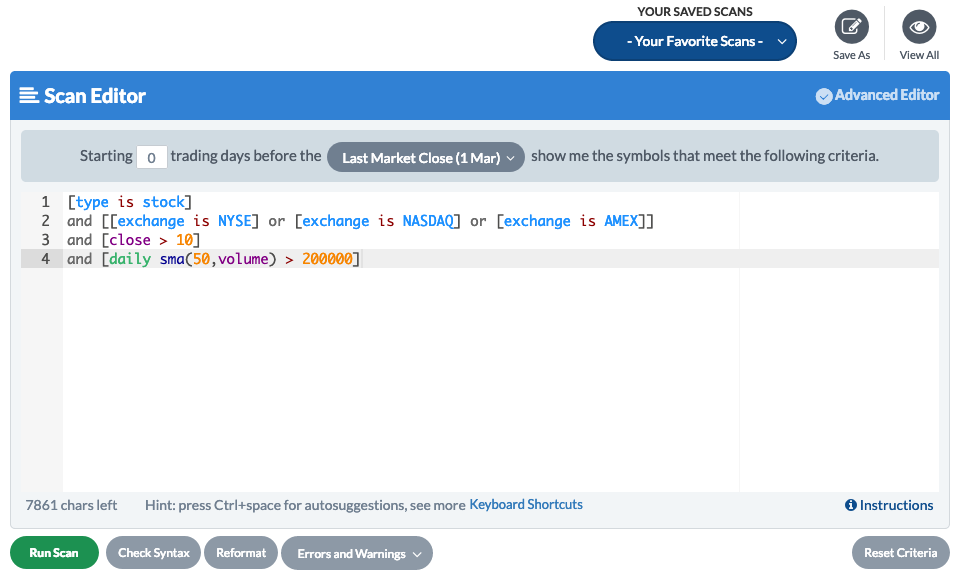Click the trading days offset input
Viewport: 960px width, 578px height.
click(151, 157)
